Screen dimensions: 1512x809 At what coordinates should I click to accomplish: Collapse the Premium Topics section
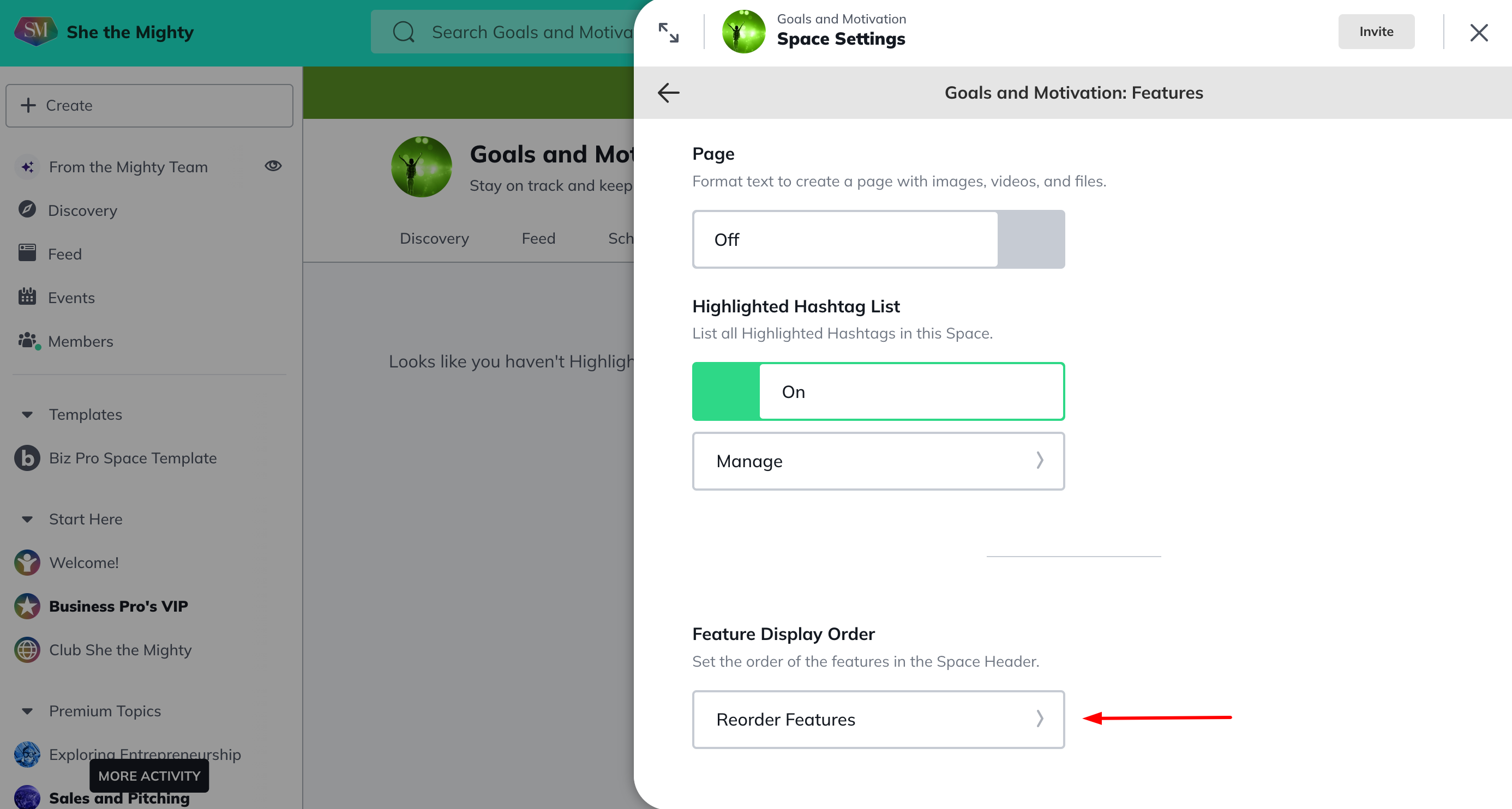click(x=27, y=711)
